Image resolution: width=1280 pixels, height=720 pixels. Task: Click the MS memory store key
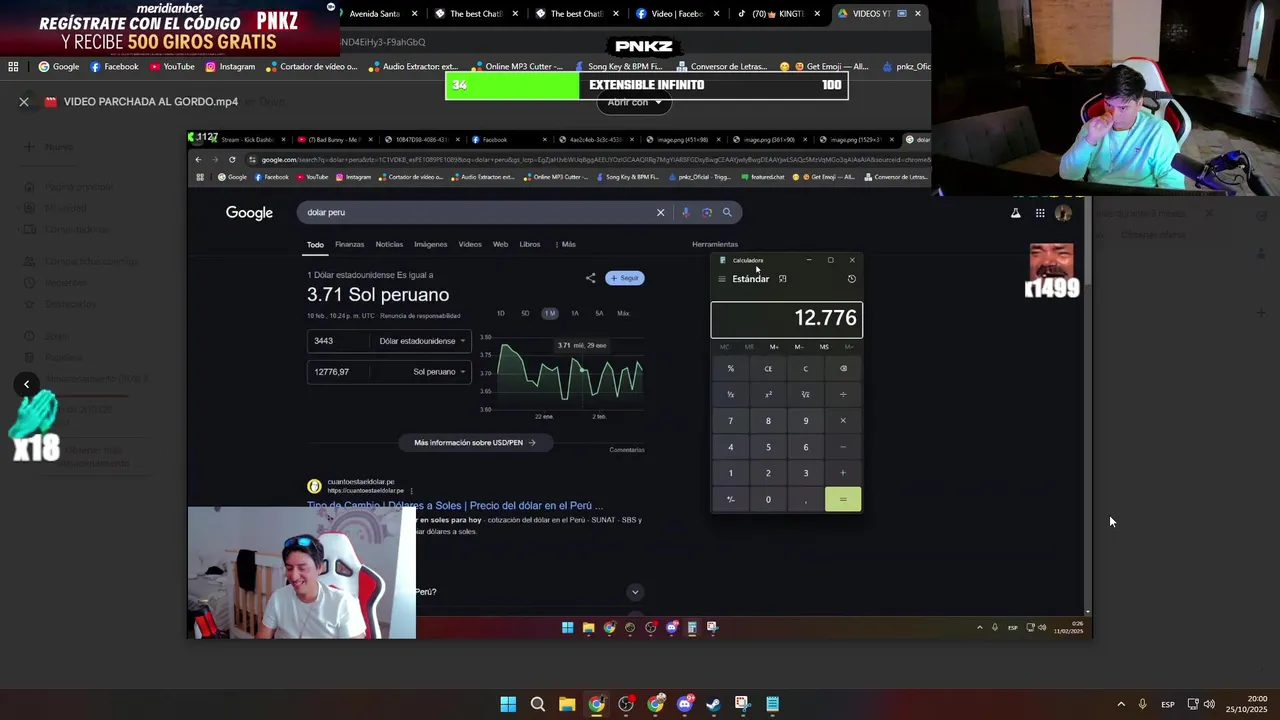click(824, 347)
